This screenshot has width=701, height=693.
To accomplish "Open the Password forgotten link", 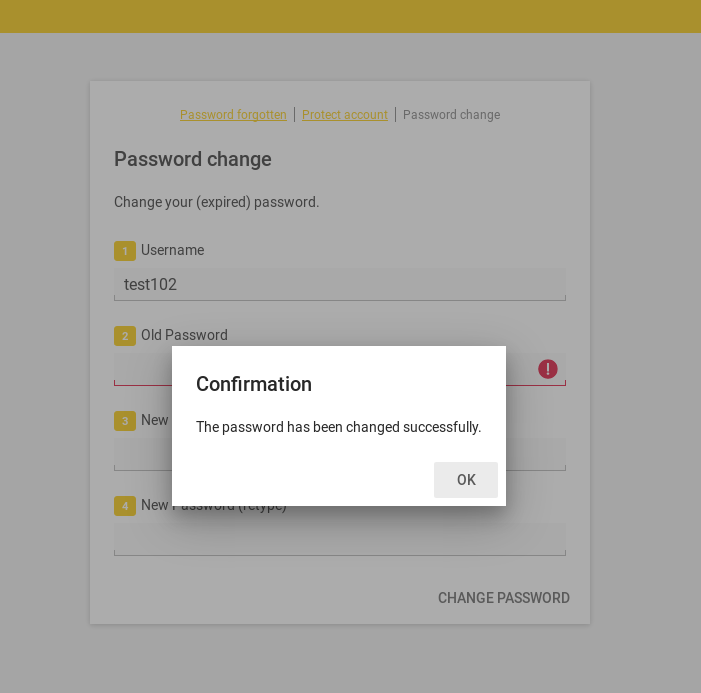I will (233, 115).
